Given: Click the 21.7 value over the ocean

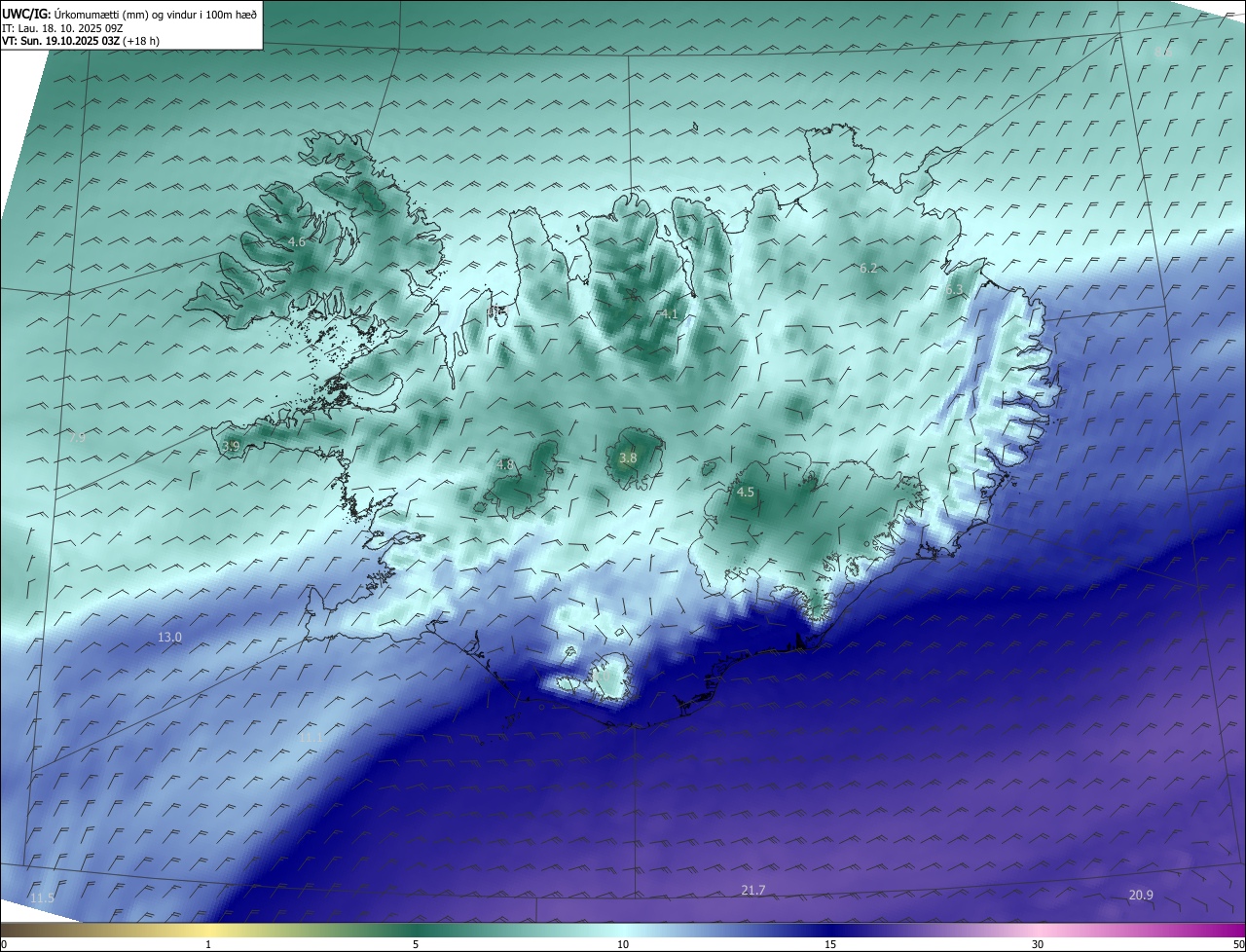Looking at the screenshot, I should pos(753,890).
